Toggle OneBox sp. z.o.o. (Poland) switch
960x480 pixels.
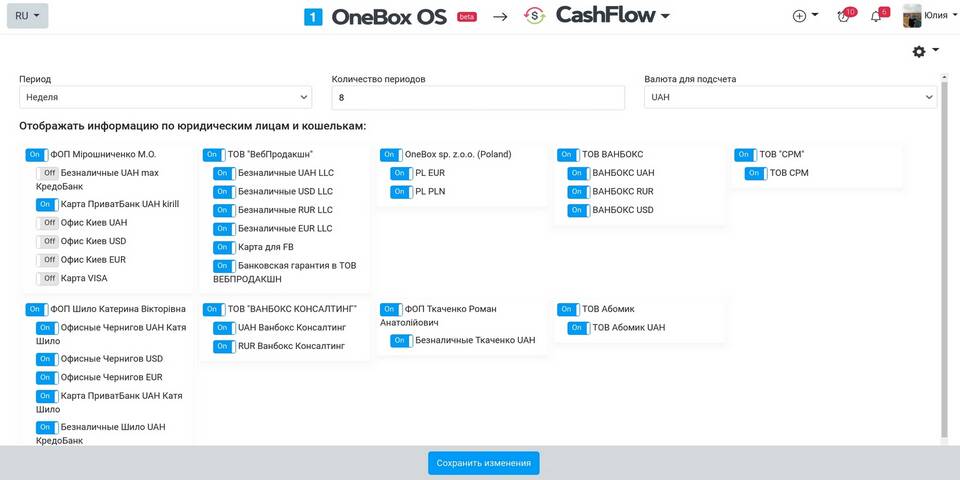click(392, 155)
